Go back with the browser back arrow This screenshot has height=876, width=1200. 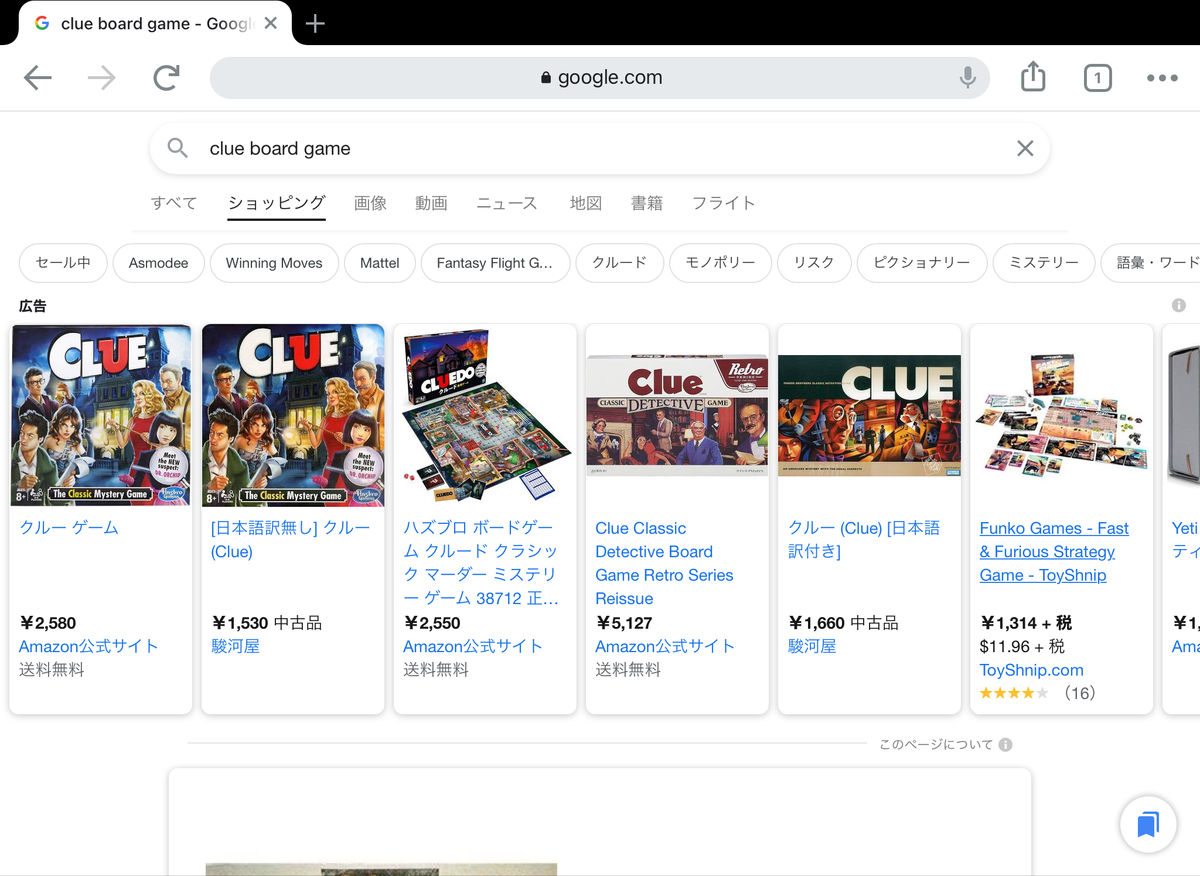pyautogui.click(x=38, y=78)
